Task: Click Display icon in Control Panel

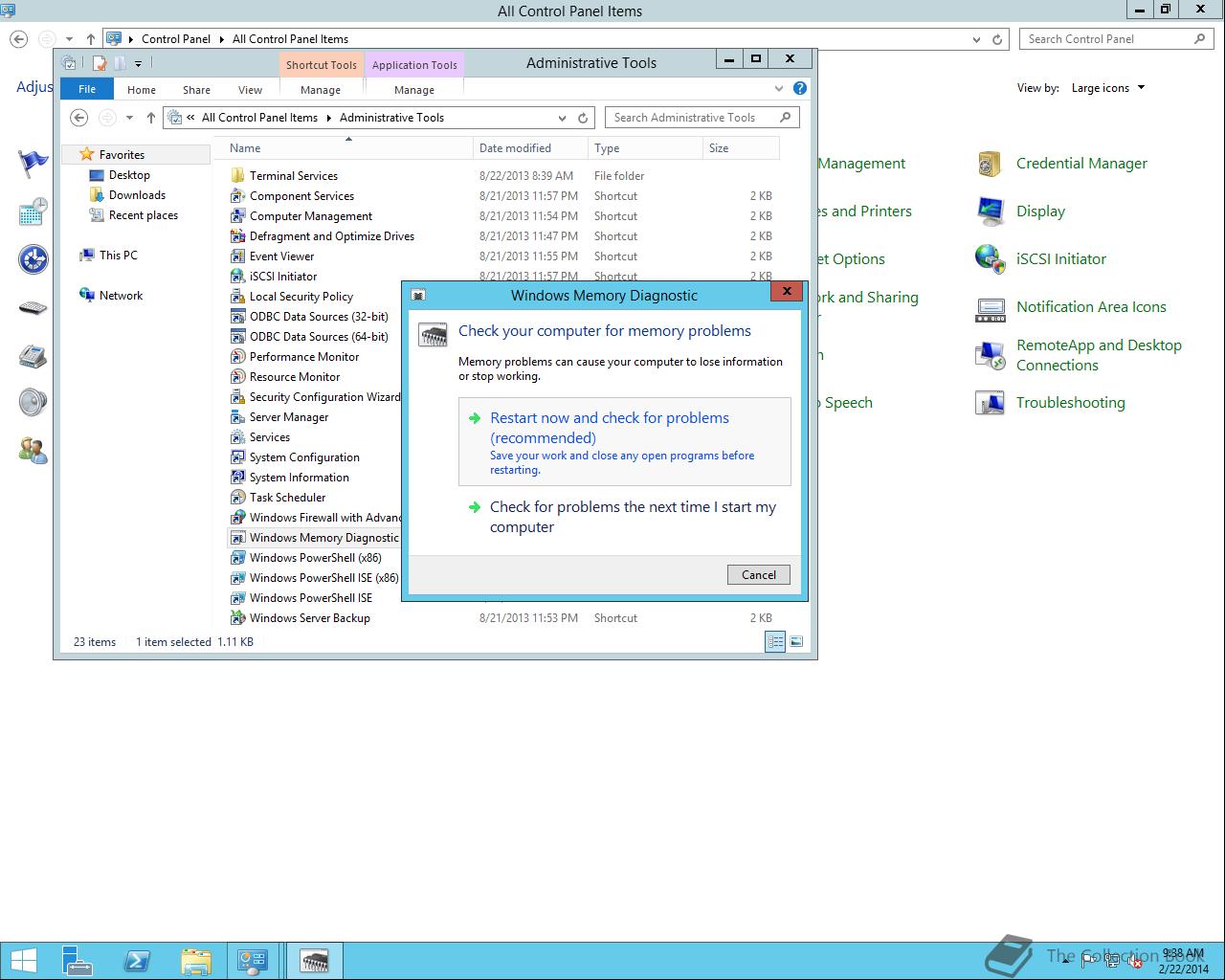Action: click(990, 212)
